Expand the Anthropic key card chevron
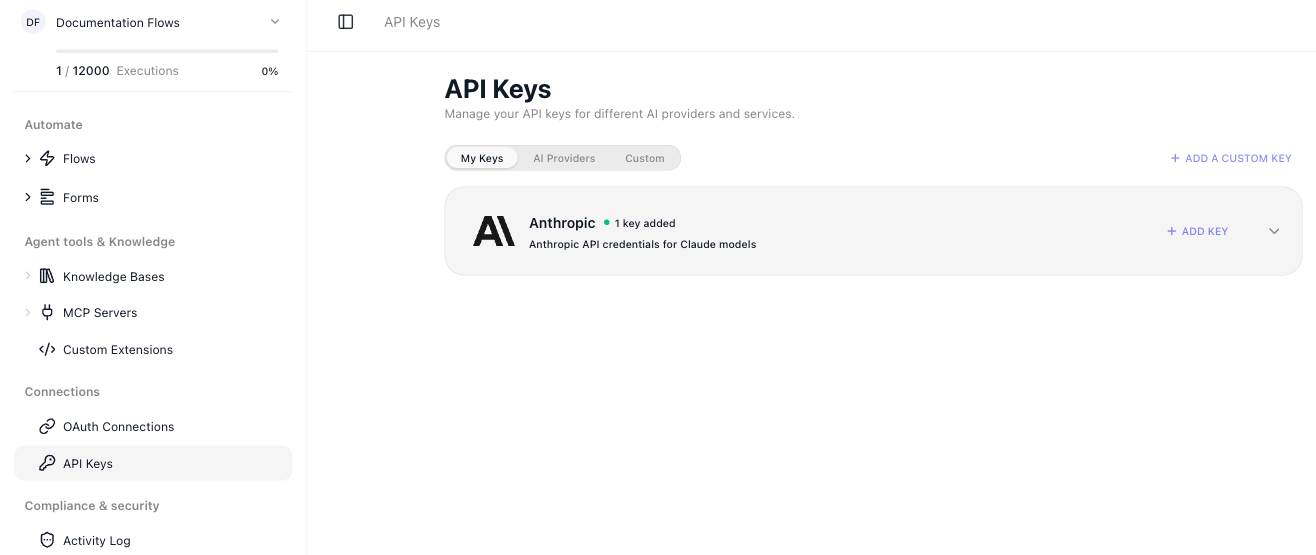Viewport: 1316px width, 555px height. (x=1274, y=231)
